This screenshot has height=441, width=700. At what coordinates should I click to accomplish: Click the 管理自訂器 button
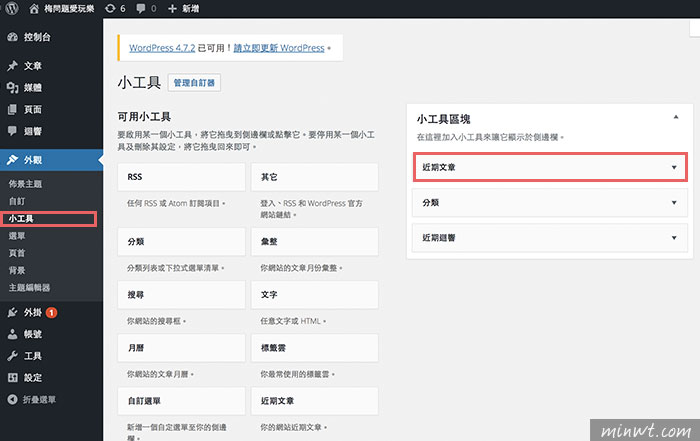[194, 83]
